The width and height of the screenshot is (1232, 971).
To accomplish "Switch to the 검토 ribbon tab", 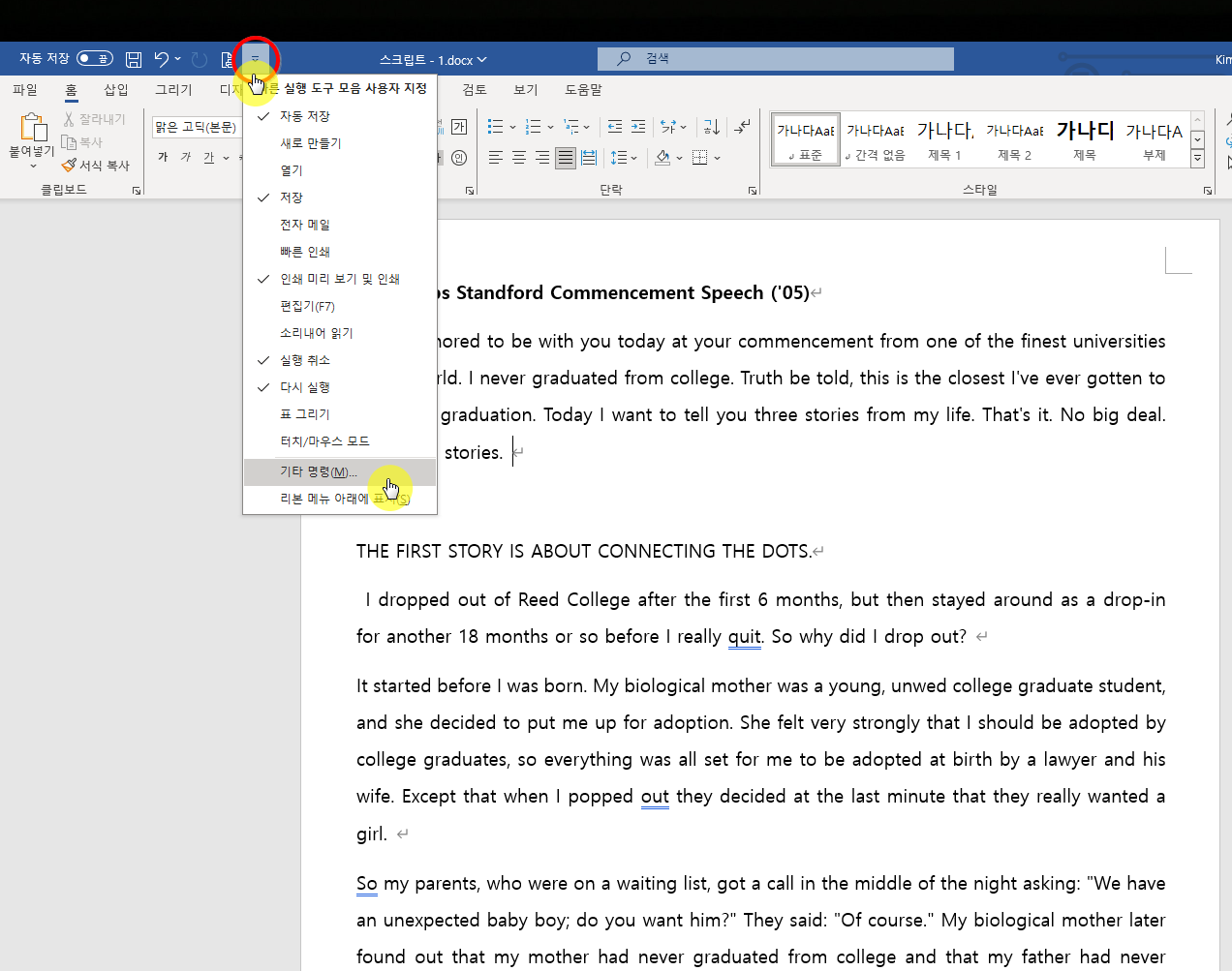I will coord(475,89).
